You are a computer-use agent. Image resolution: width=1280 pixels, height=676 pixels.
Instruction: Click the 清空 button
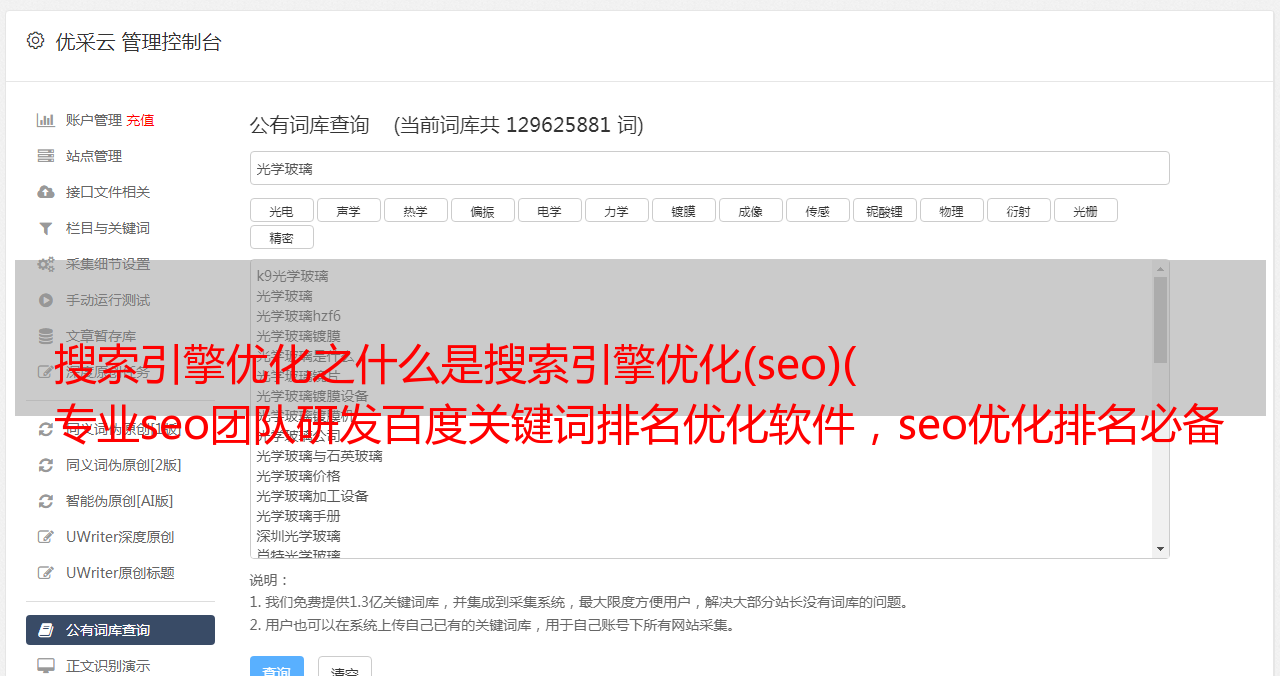click(345, 667)
